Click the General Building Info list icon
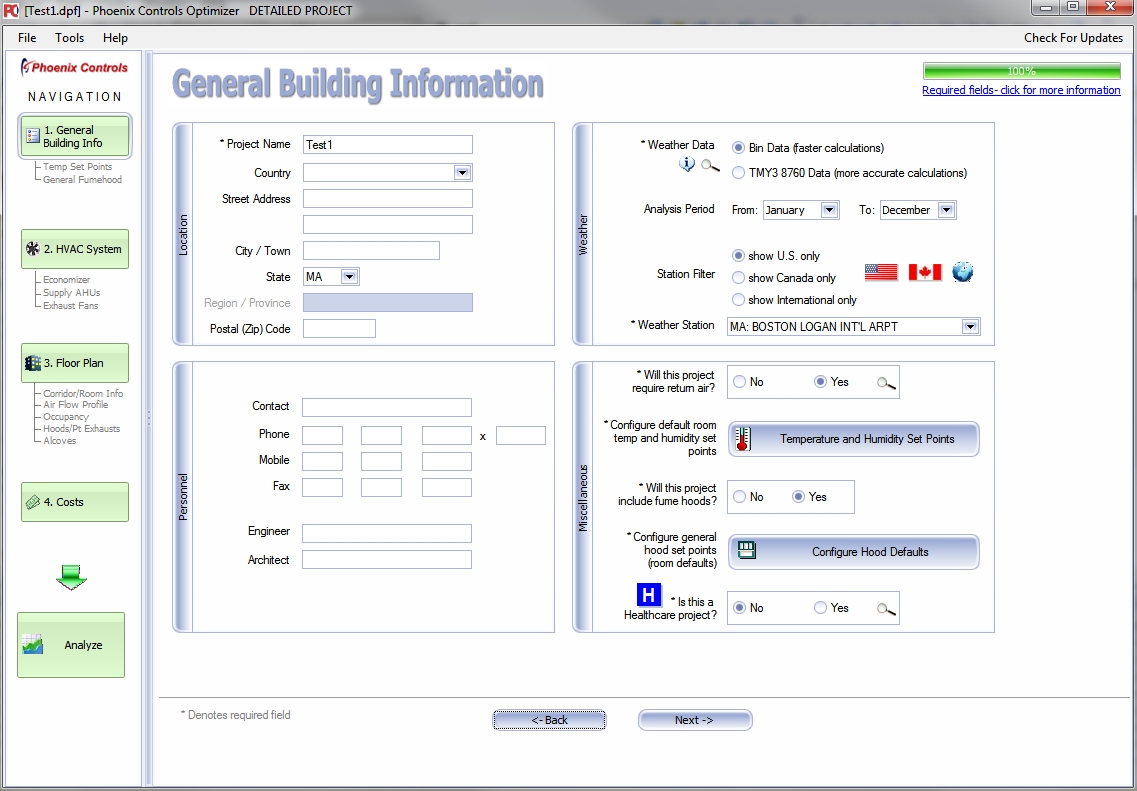The height and width of the screenshot is (791, 1137). click(33, 136)
